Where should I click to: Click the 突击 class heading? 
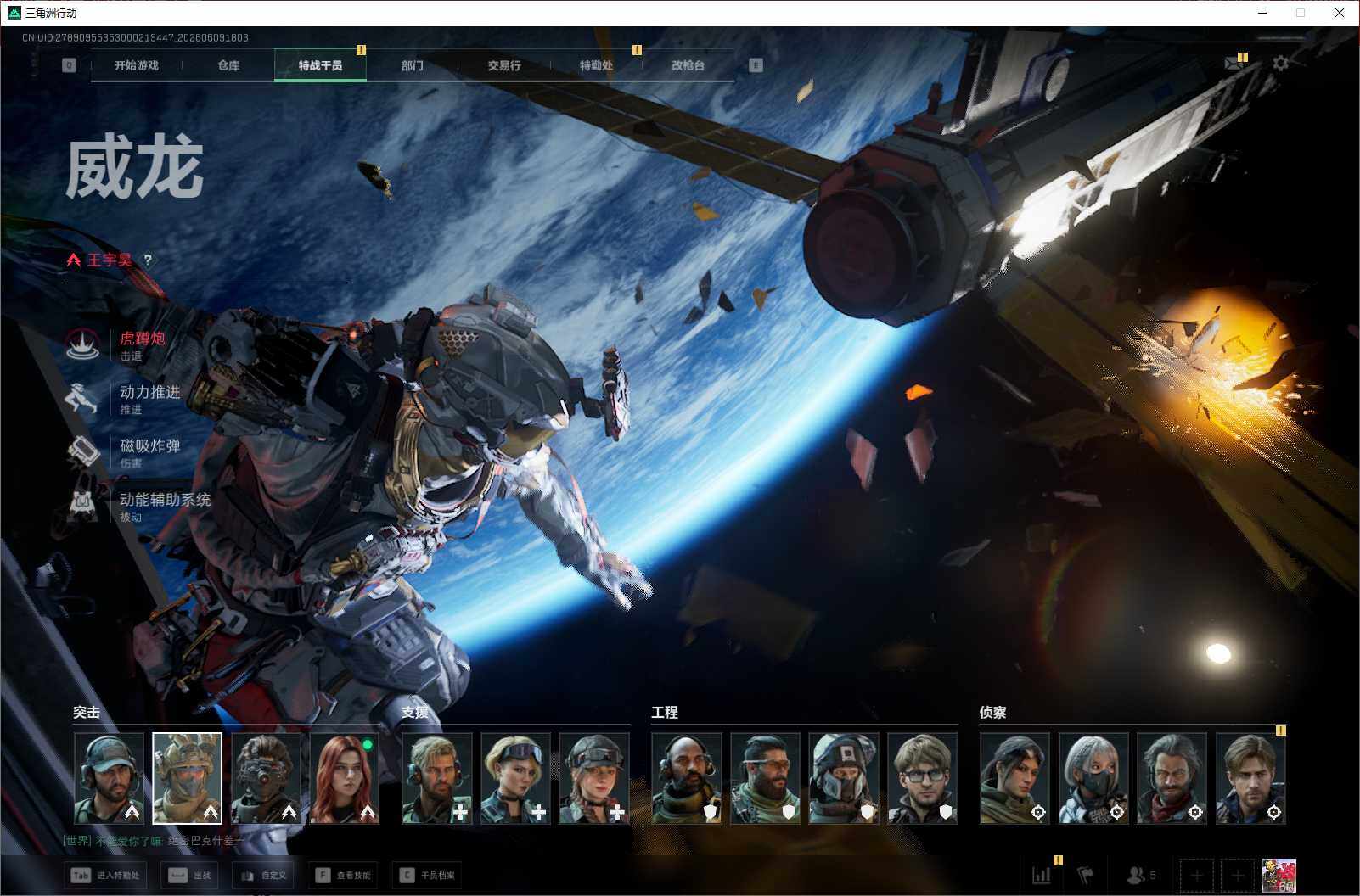click(x=87, y=713)
